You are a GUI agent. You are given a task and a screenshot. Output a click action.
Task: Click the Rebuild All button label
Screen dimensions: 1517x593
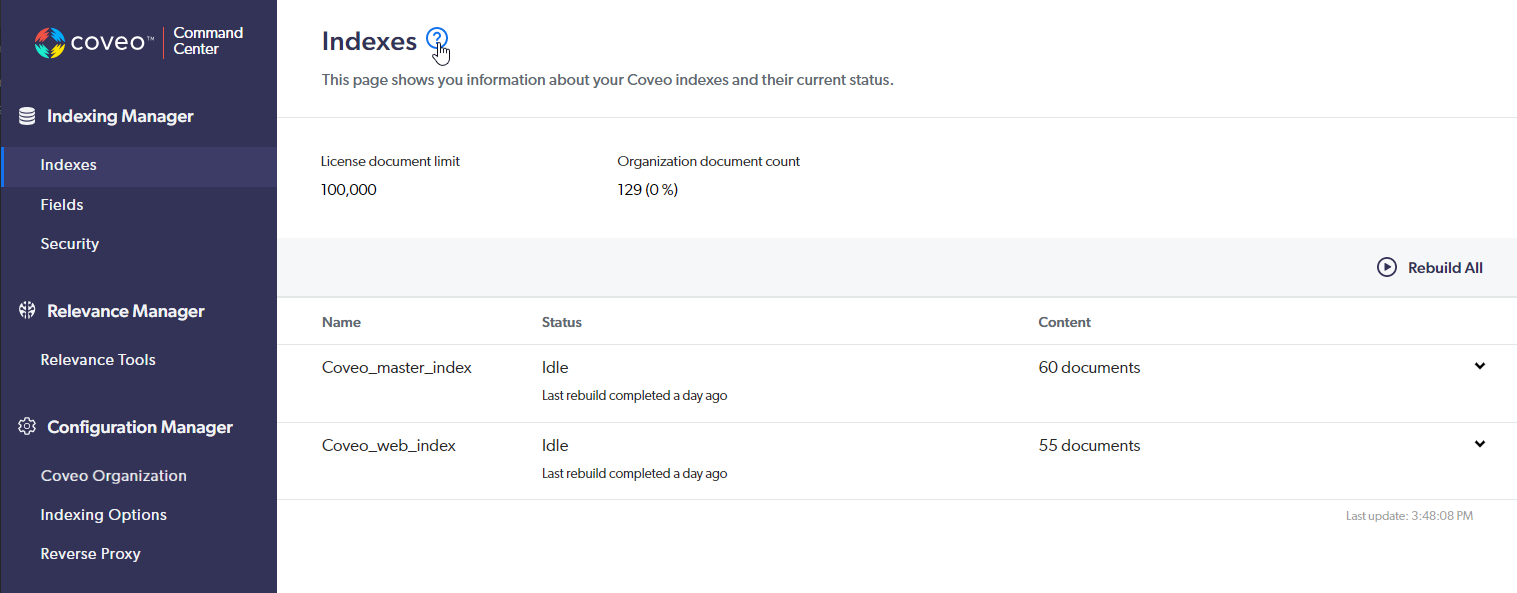click(1445, 268)
